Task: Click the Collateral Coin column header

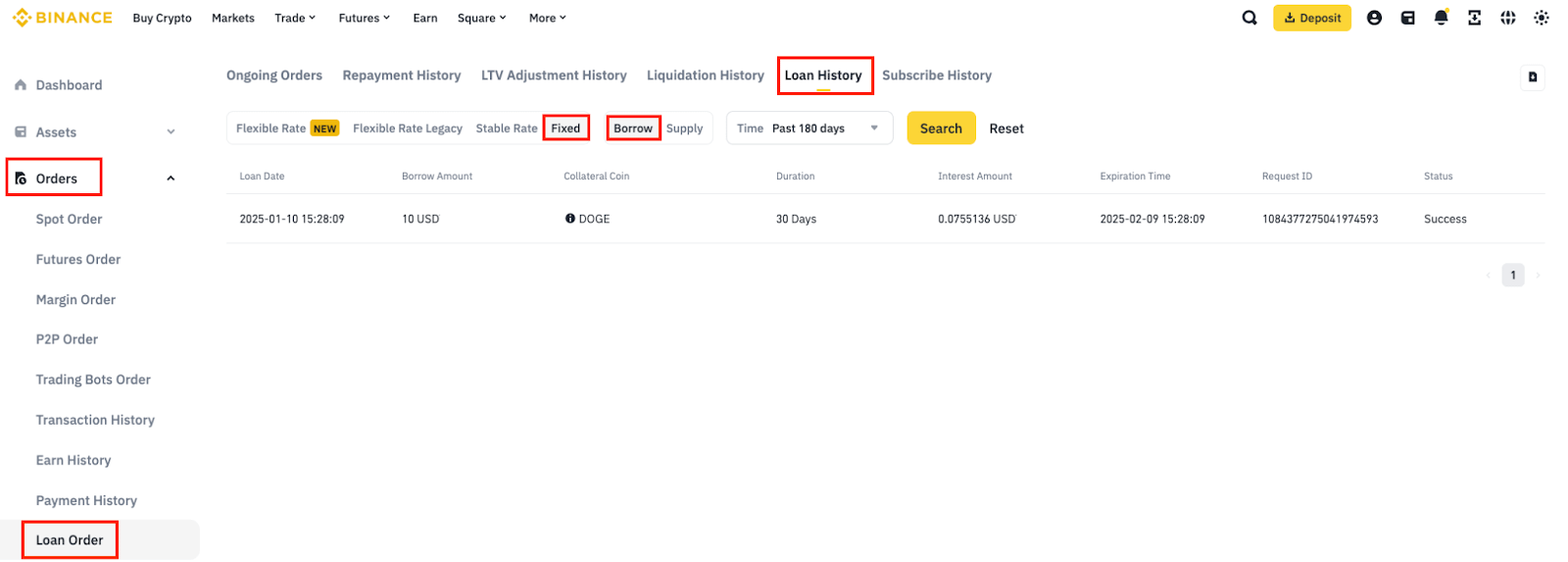Action: pos(596,177)
